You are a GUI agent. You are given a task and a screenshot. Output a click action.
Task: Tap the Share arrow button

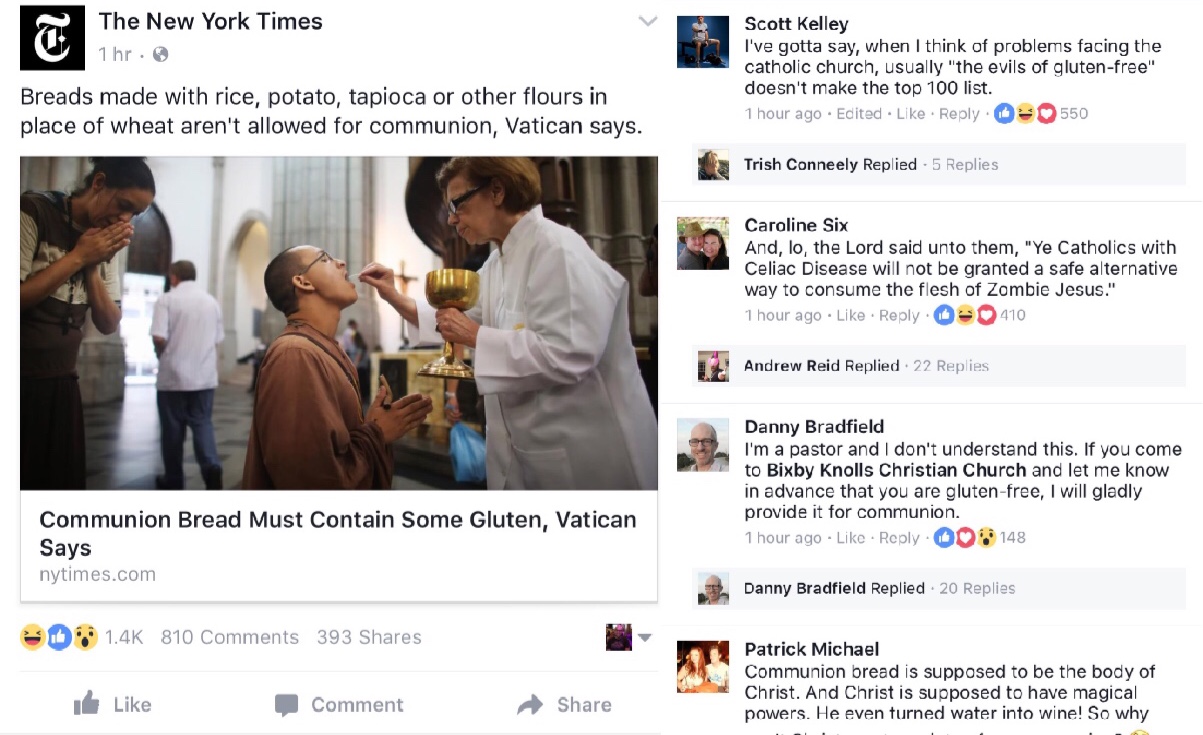click(x=564, y=705)
